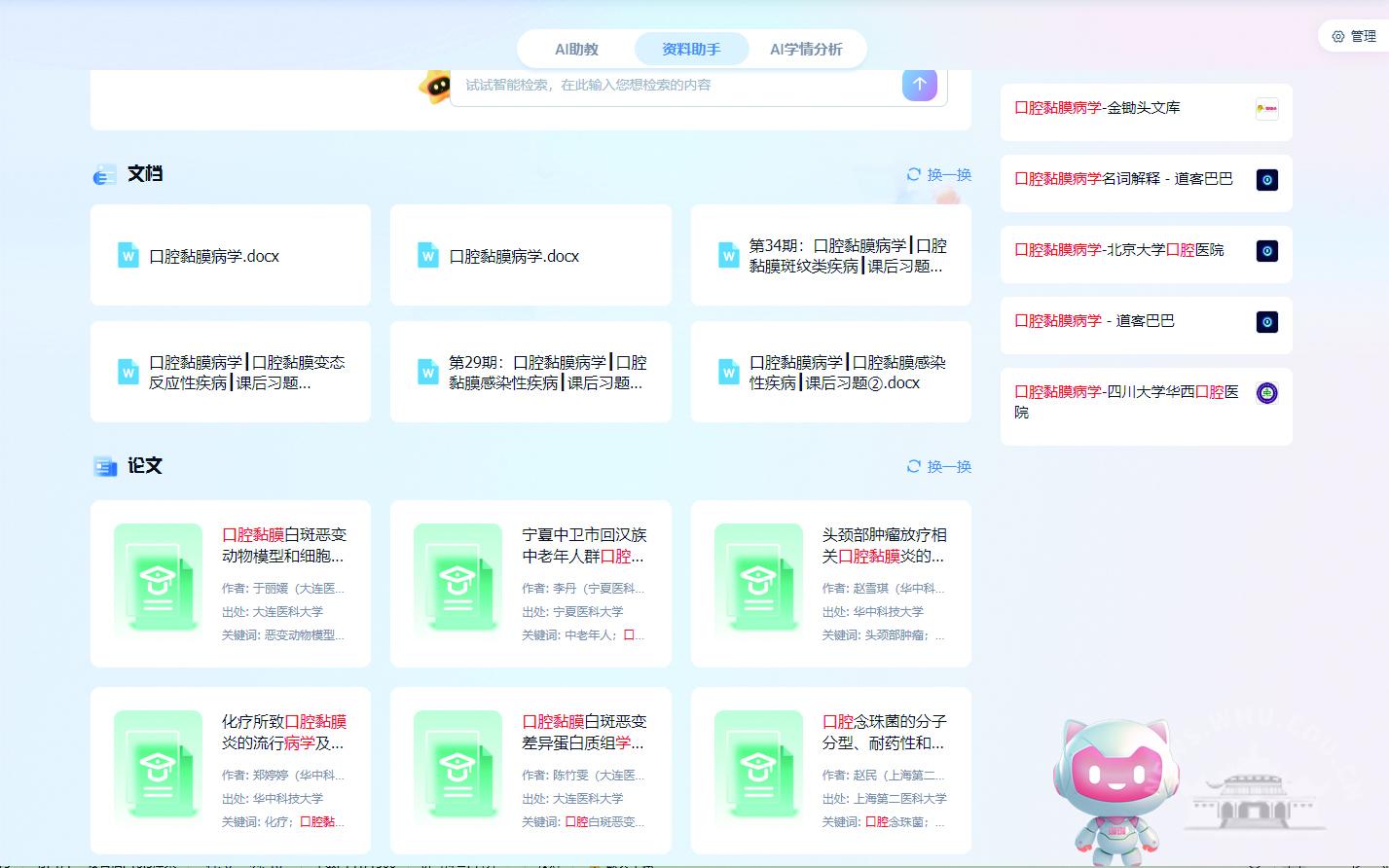Click the gear icon beside 管理

[1338, 36]
